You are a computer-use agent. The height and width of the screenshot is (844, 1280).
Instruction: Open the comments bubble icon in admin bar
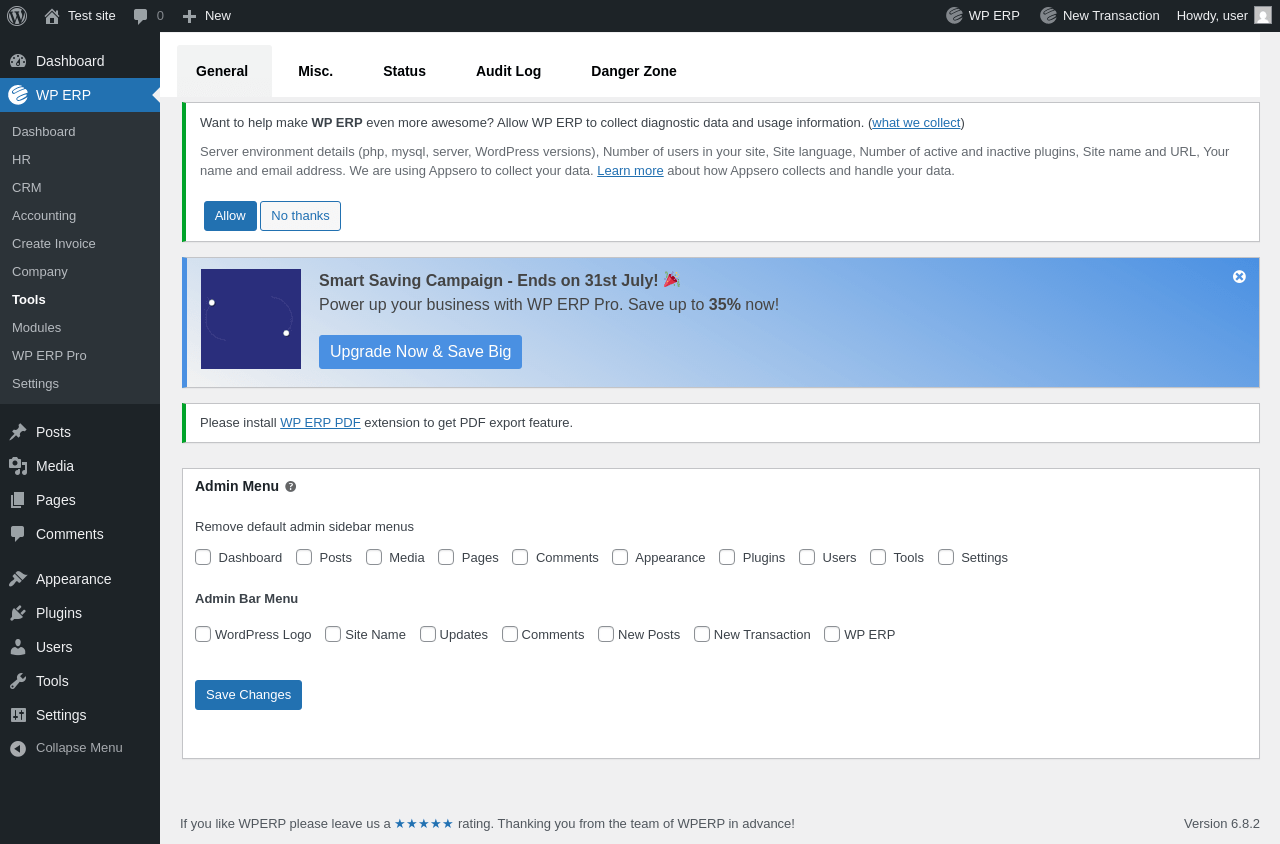(141, 16)
